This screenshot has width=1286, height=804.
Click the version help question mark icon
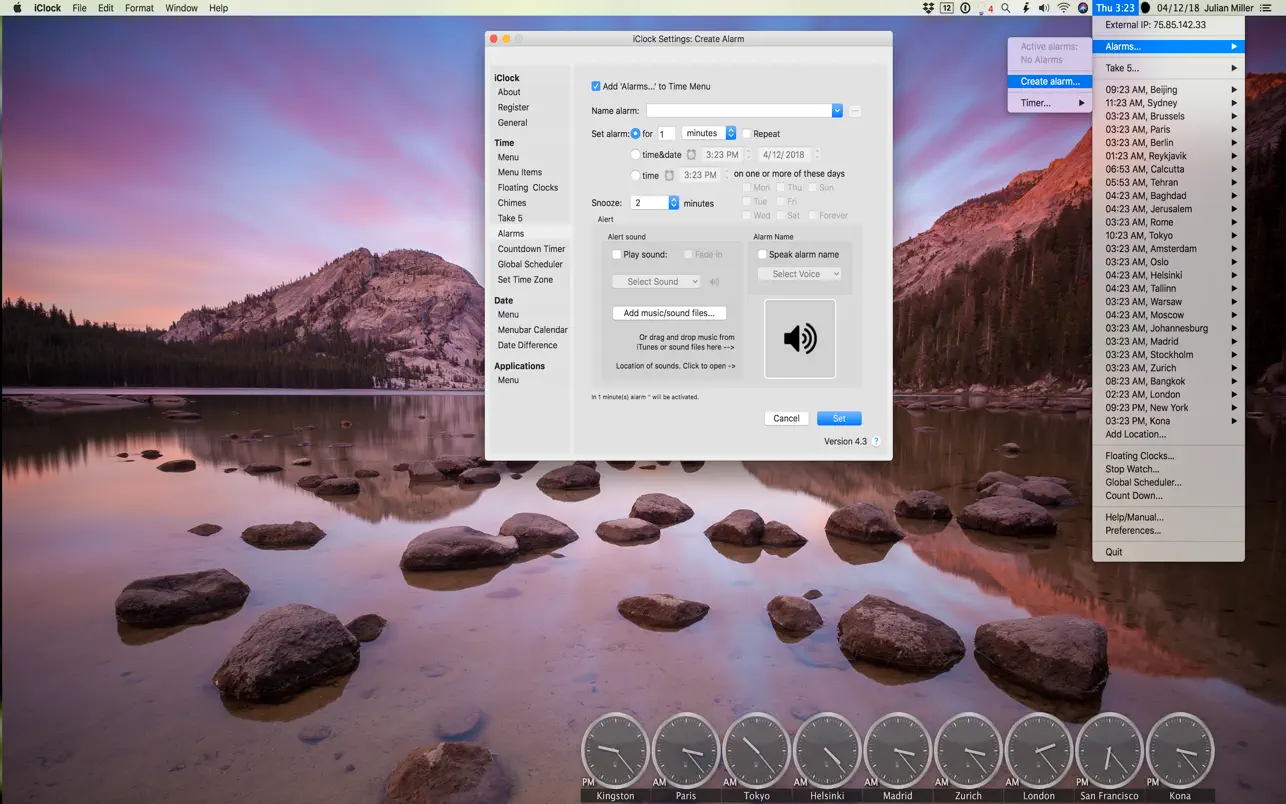pos(876,441)
